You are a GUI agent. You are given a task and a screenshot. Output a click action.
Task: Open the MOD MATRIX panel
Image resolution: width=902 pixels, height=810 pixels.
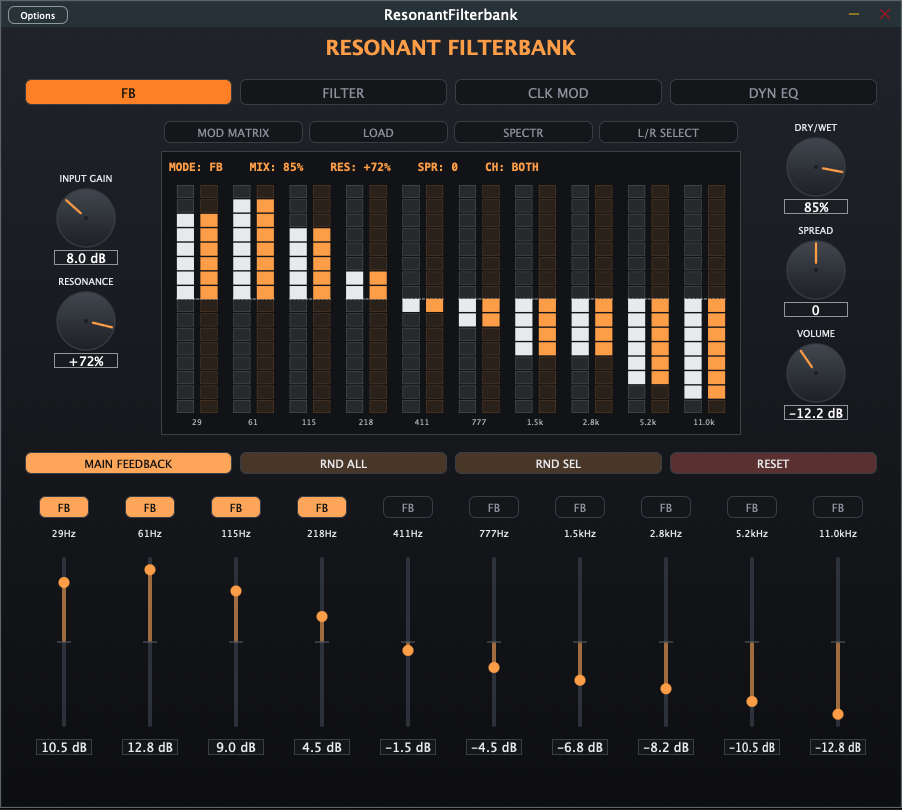pyautogui.click(x=234, y=132)
